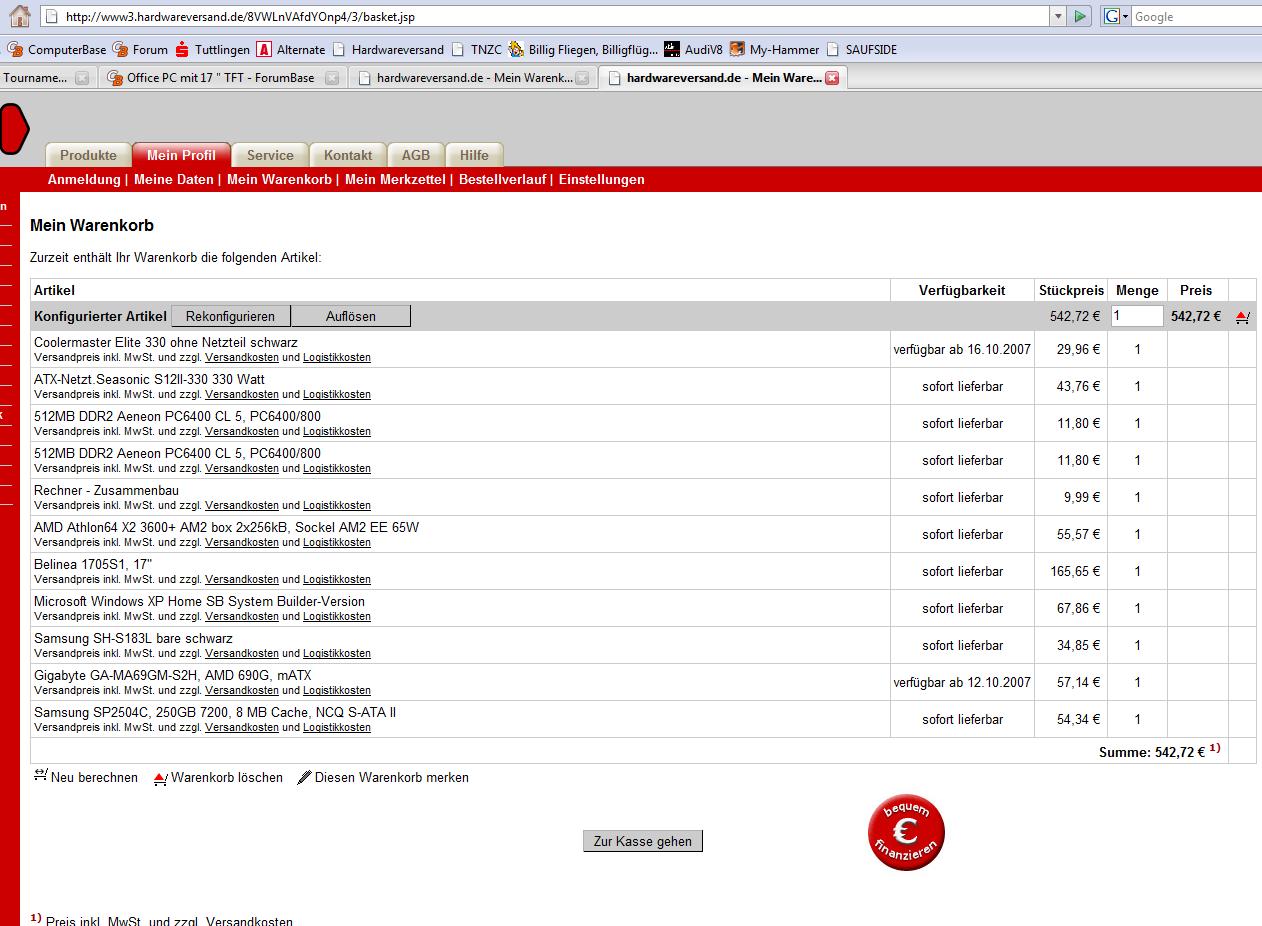Click Neu berechnen recalculate link
Image resolution: width=1262 pixels, height=926 pixels.
tap(94, 777)
